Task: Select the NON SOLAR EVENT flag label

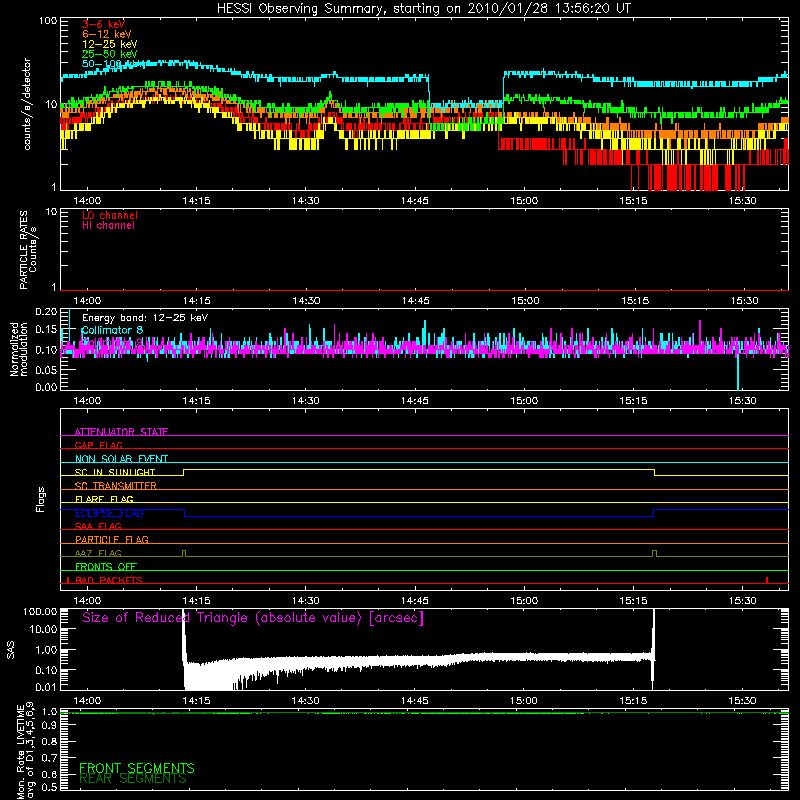Action: coord(121,459)
